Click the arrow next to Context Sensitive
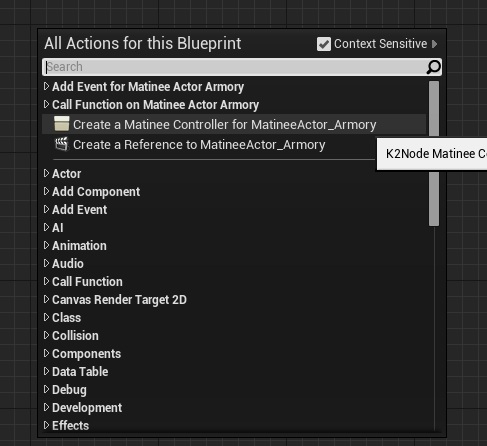Screen dimensions: 487x446 [434, 44]
